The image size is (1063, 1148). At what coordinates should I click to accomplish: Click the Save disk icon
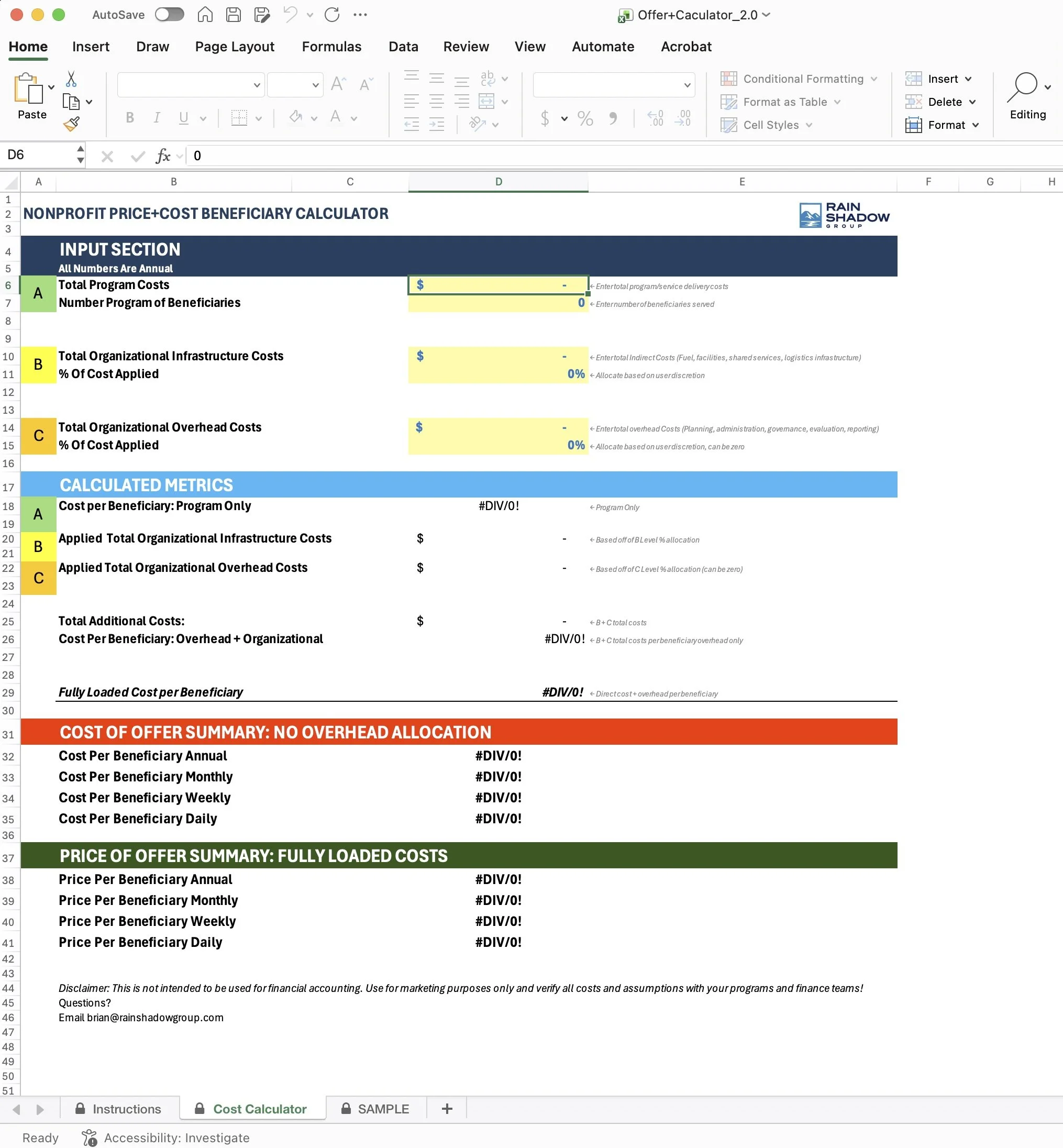[x=234, y=14]
